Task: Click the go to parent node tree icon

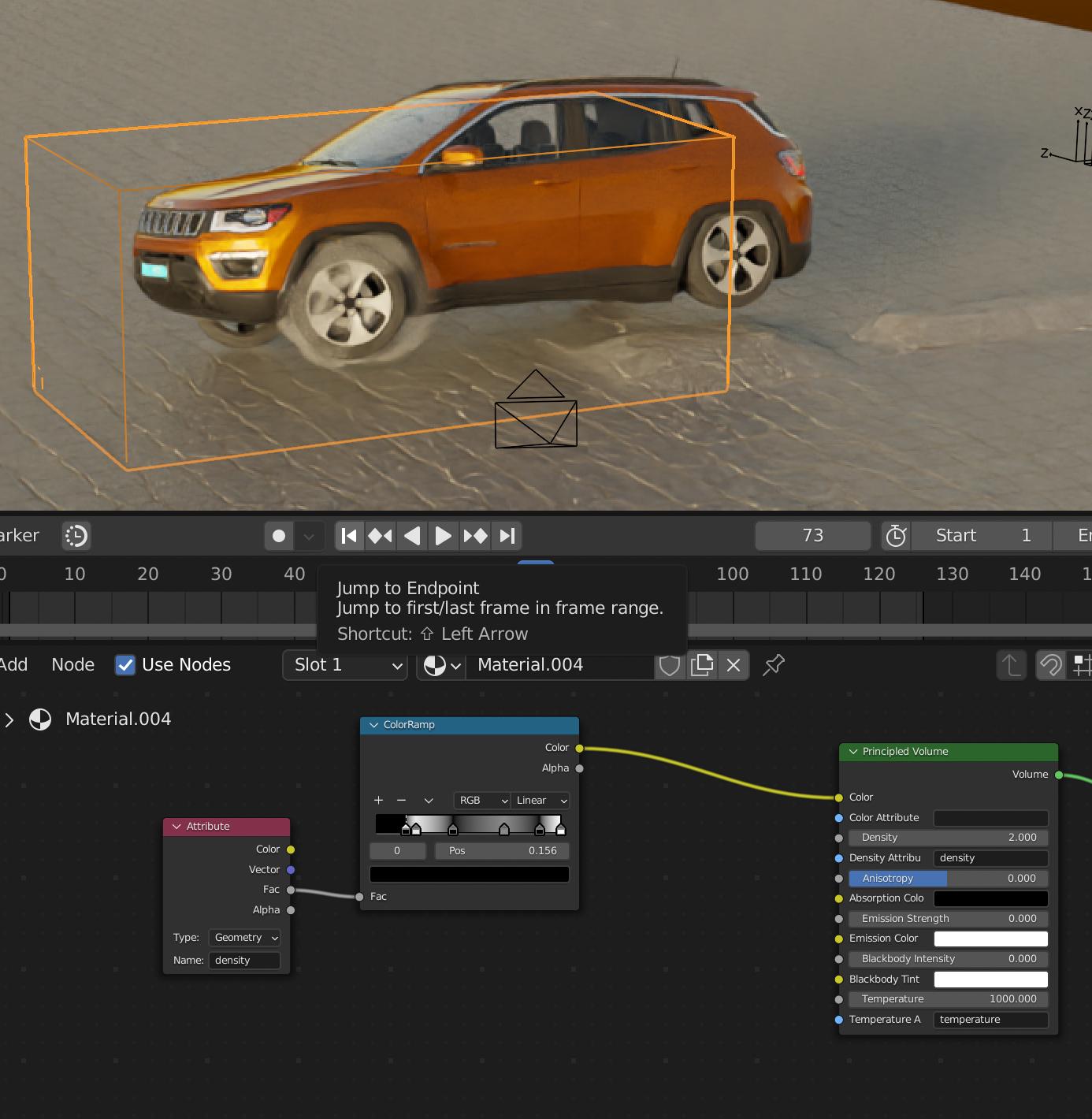Action: coord(1012,666)
